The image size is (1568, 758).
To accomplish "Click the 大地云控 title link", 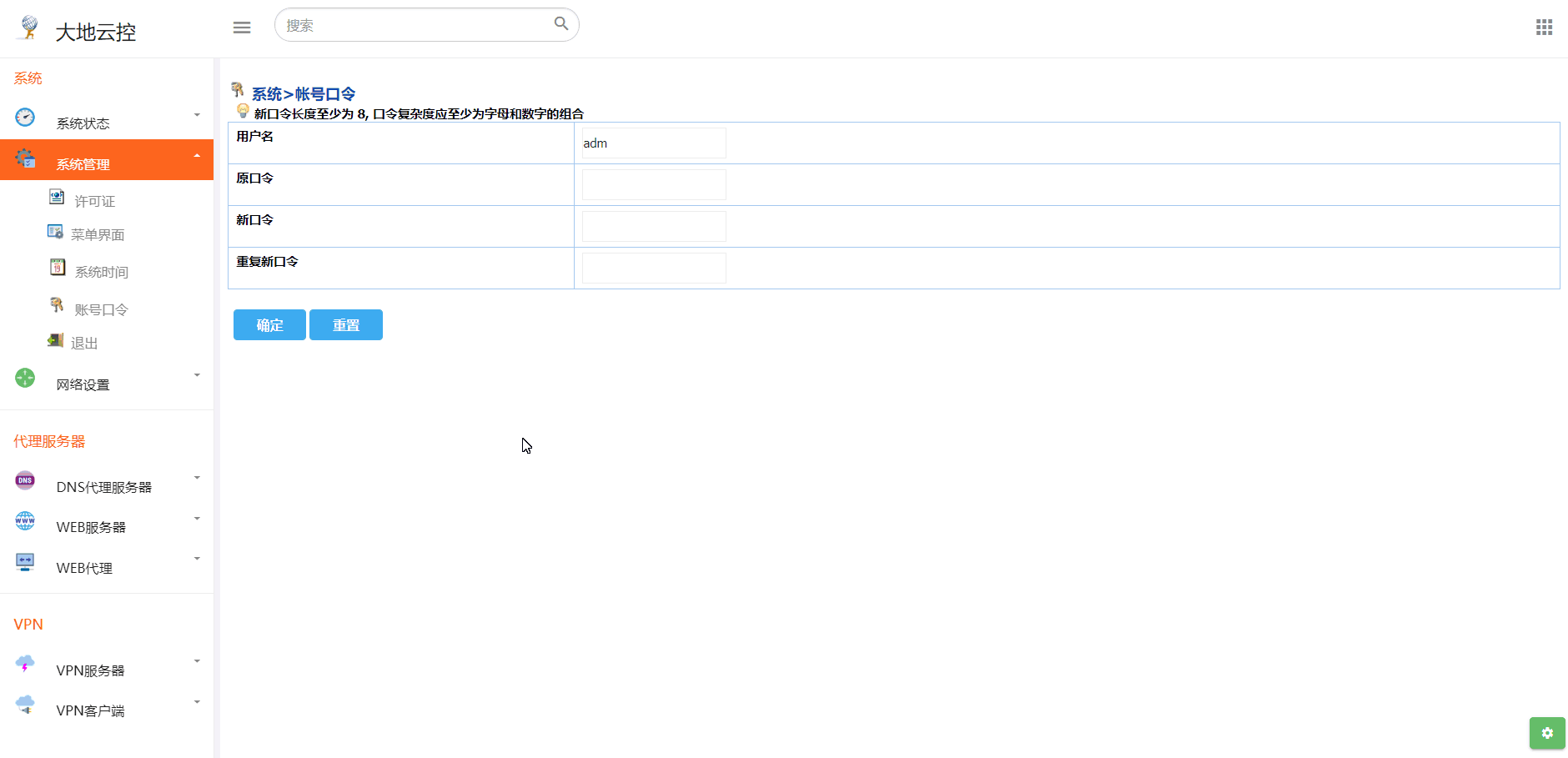I will click(x=96, y=32).
